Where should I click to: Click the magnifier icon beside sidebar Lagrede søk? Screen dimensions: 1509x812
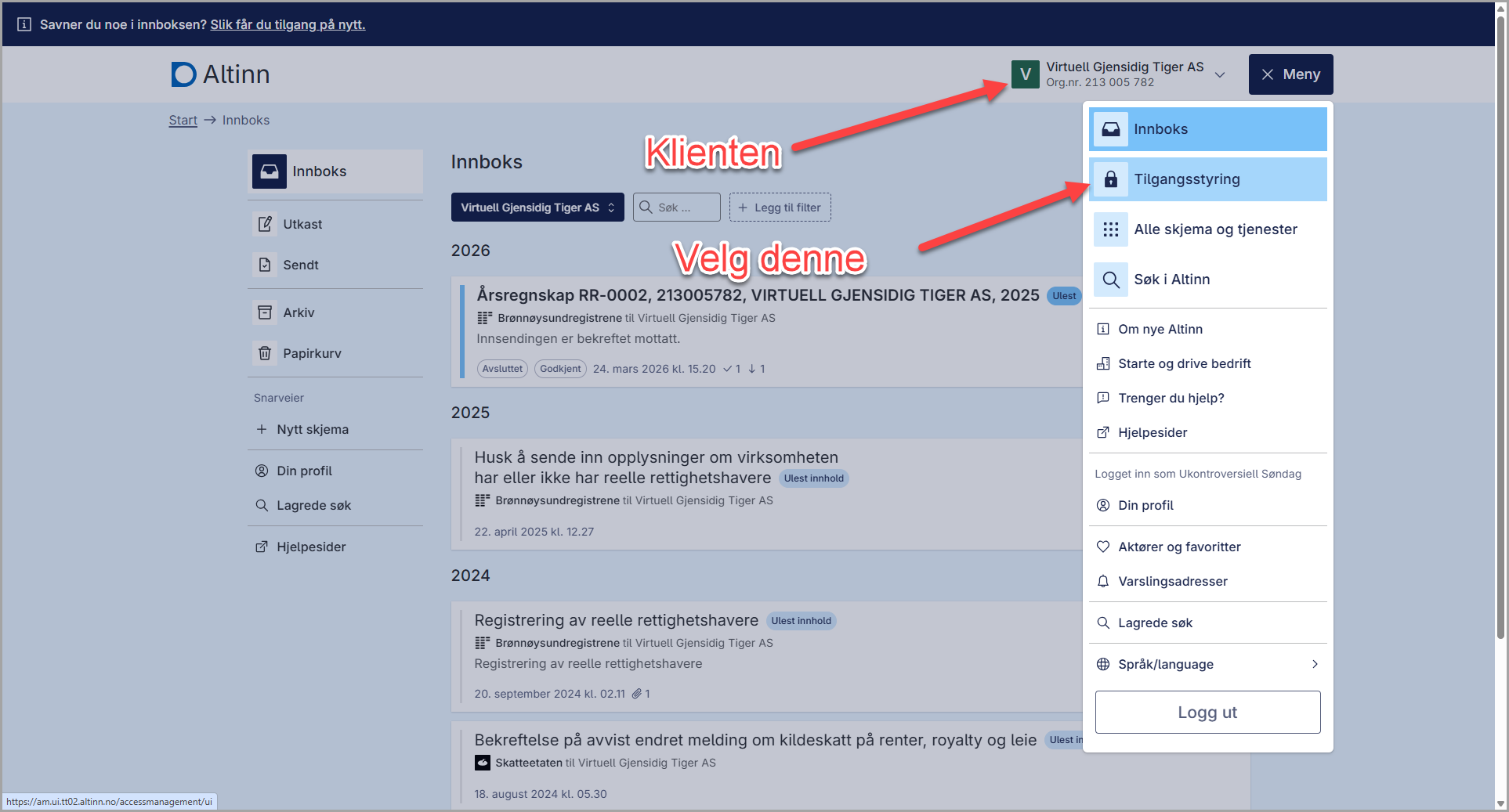tap(262, 505)
